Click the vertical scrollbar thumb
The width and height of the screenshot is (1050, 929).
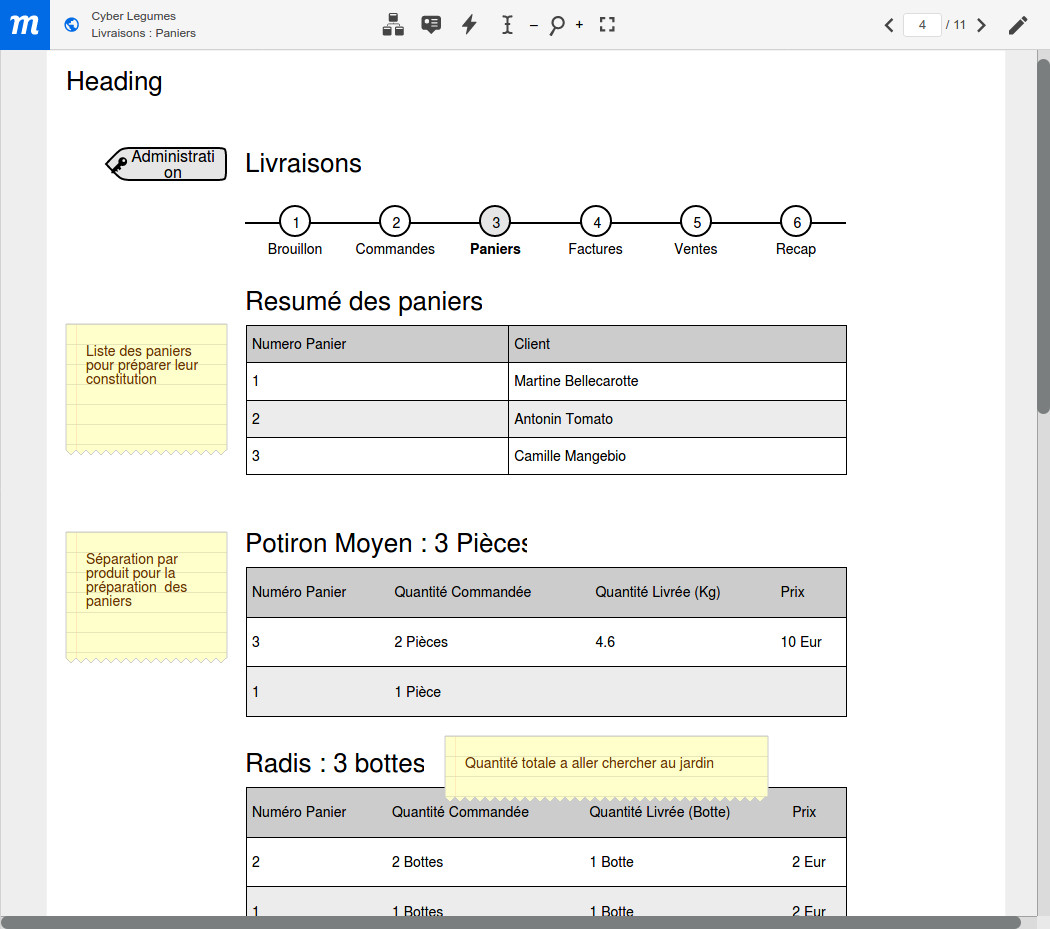(x=1042, y=235)
